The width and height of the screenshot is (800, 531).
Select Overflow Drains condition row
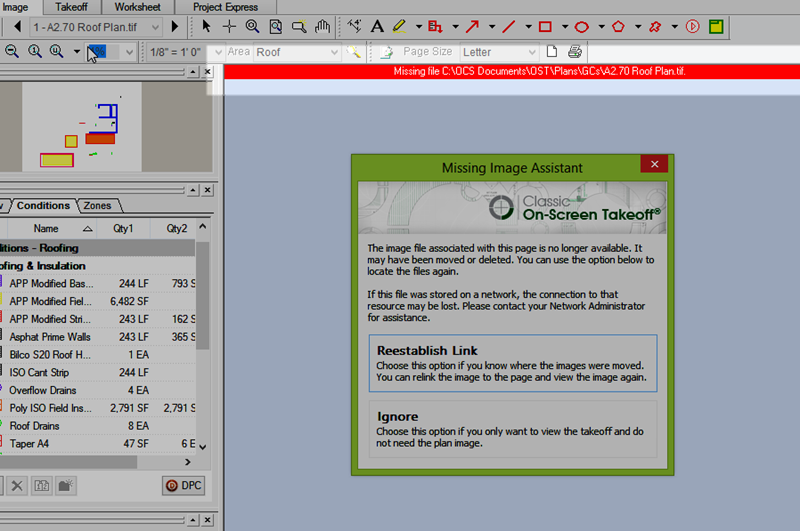point(97,391)
